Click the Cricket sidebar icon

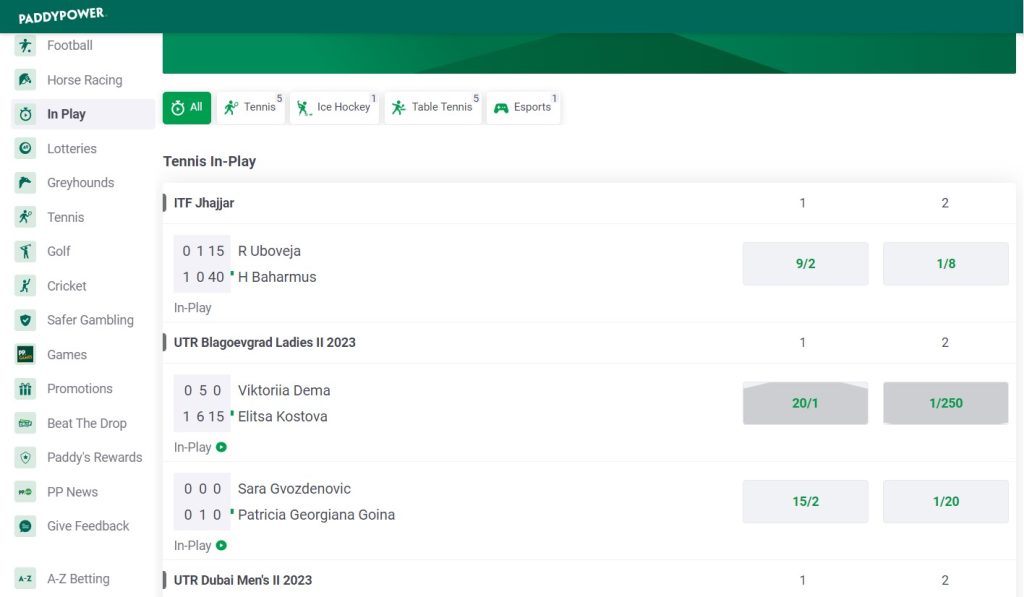point(25,285)
